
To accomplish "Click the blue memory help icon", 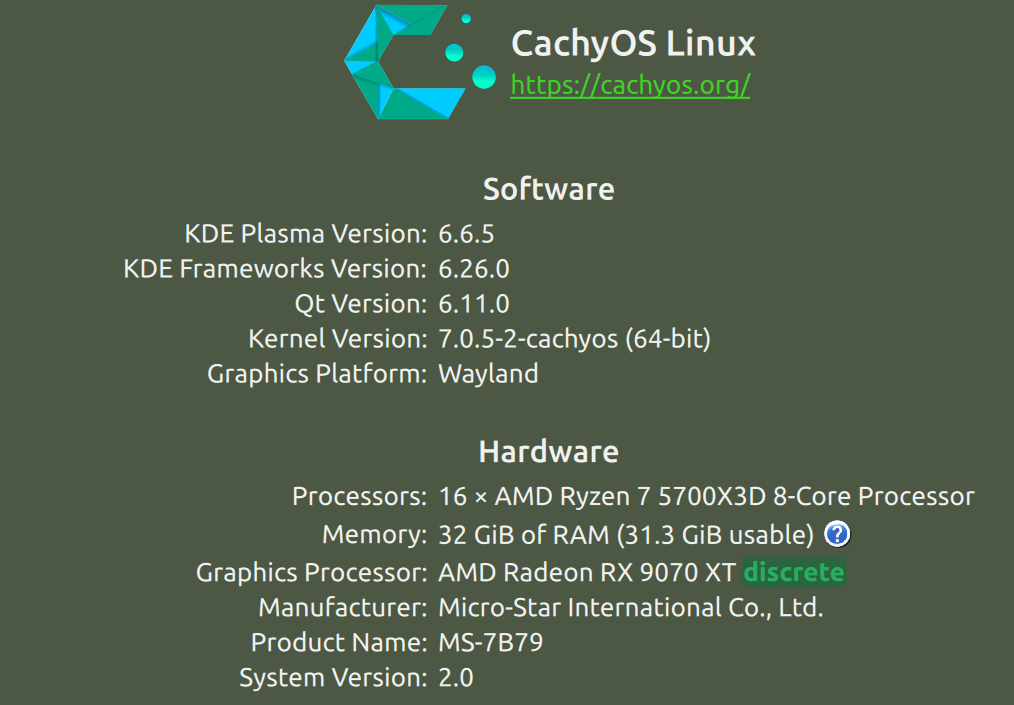I will pyautogui.click(x=837, y=534).
